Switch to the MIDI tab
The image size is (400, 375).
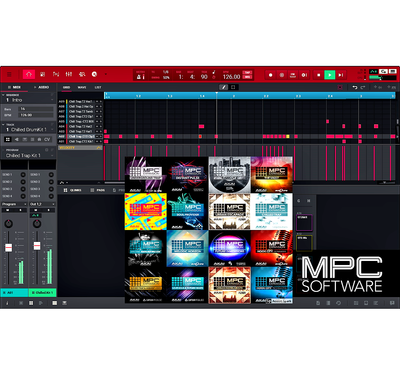tap(15, 87)
